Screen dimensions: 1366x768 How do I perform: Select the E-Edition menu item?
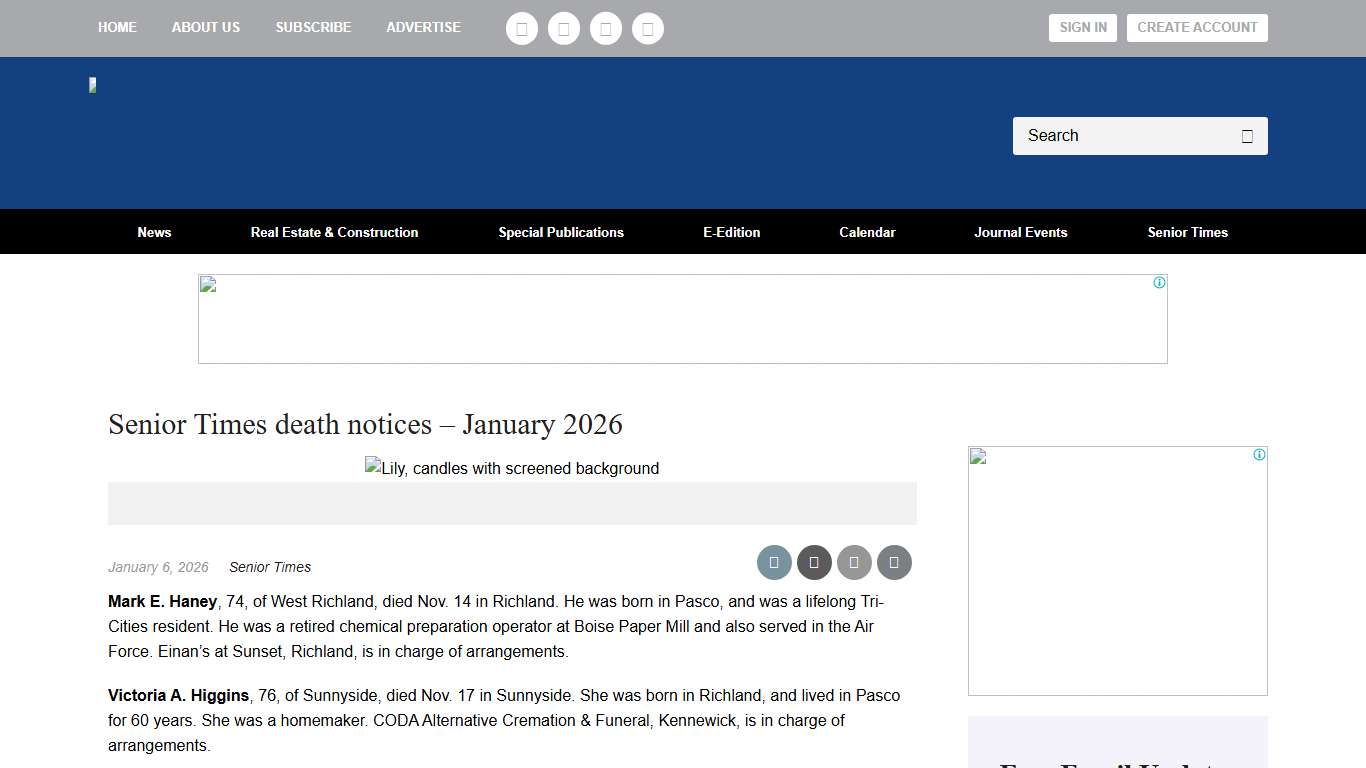pos(731,232)
